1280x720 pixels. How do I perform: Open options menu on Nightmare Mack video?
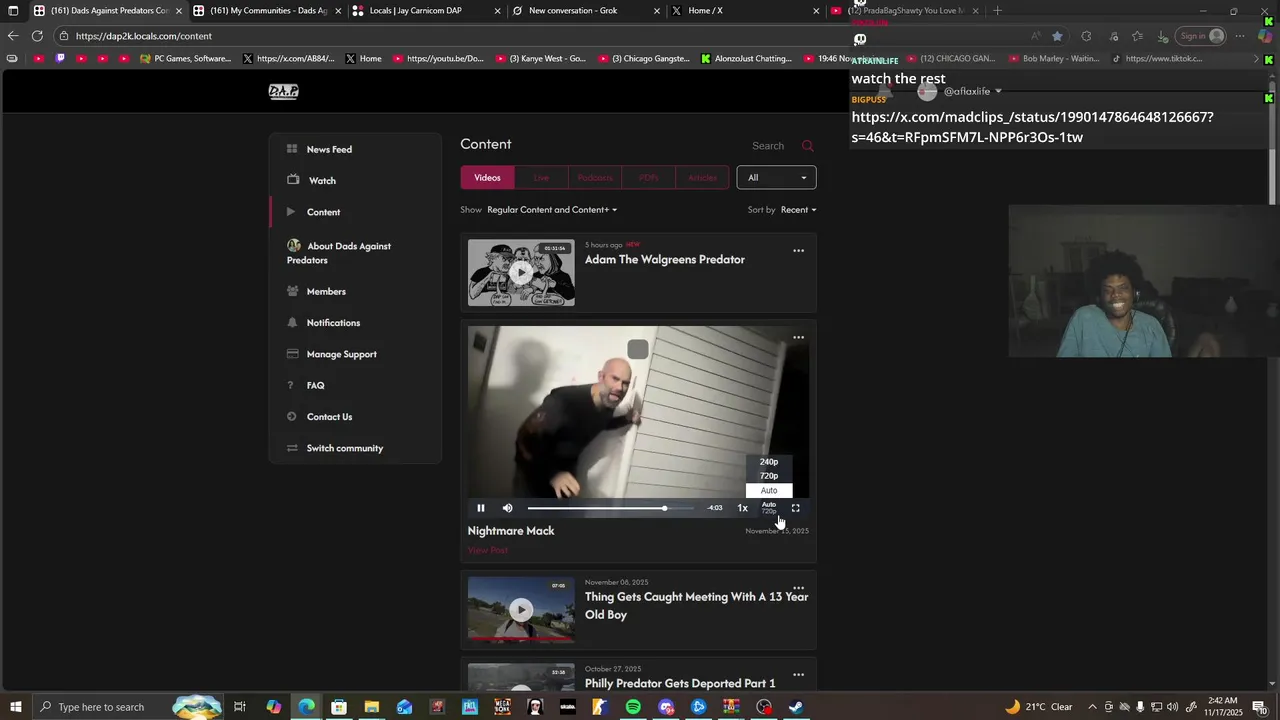[x=798, y=338]
